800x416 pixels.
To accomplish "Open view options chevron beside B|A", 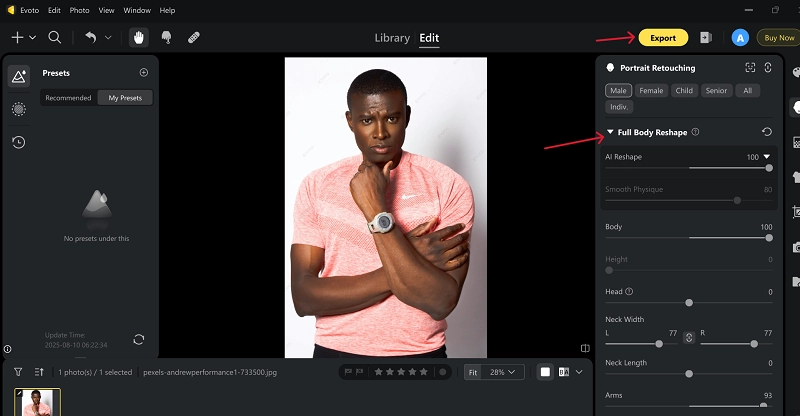I will [579, 372].
